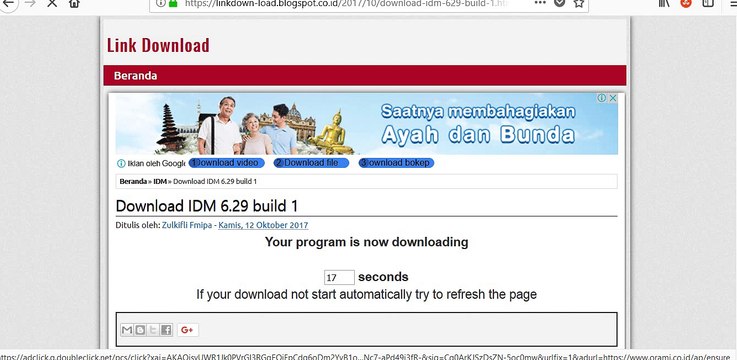Open the Beranda navigation menu item
Viewport: 737px width, 360px height.
pos(135,76)
